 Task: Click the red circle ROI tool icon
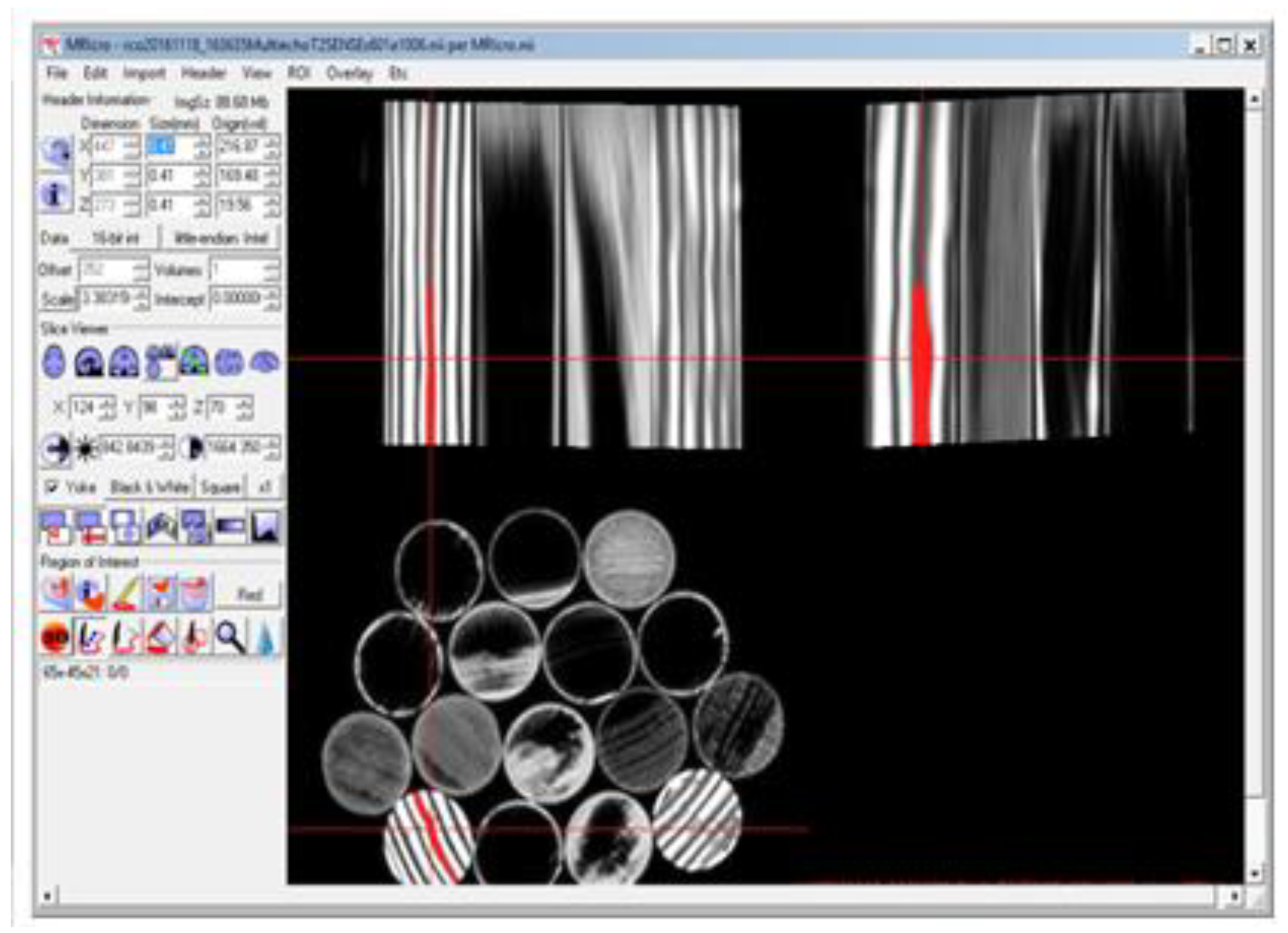click(55, 637)
